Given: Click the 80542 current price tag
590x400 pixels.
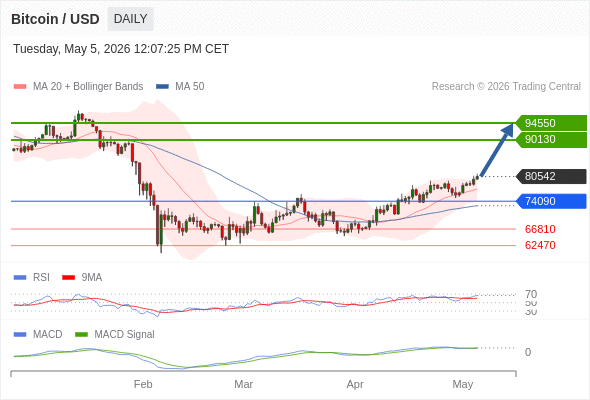Looking at the screenshot, I should (551, 176).
